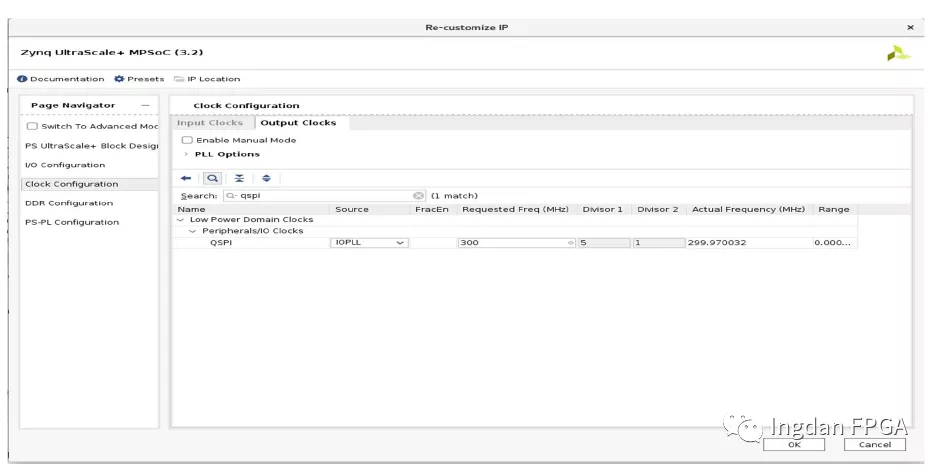
Task: Click the QSPI Divisor 1 field
Action: coord(604,243)
